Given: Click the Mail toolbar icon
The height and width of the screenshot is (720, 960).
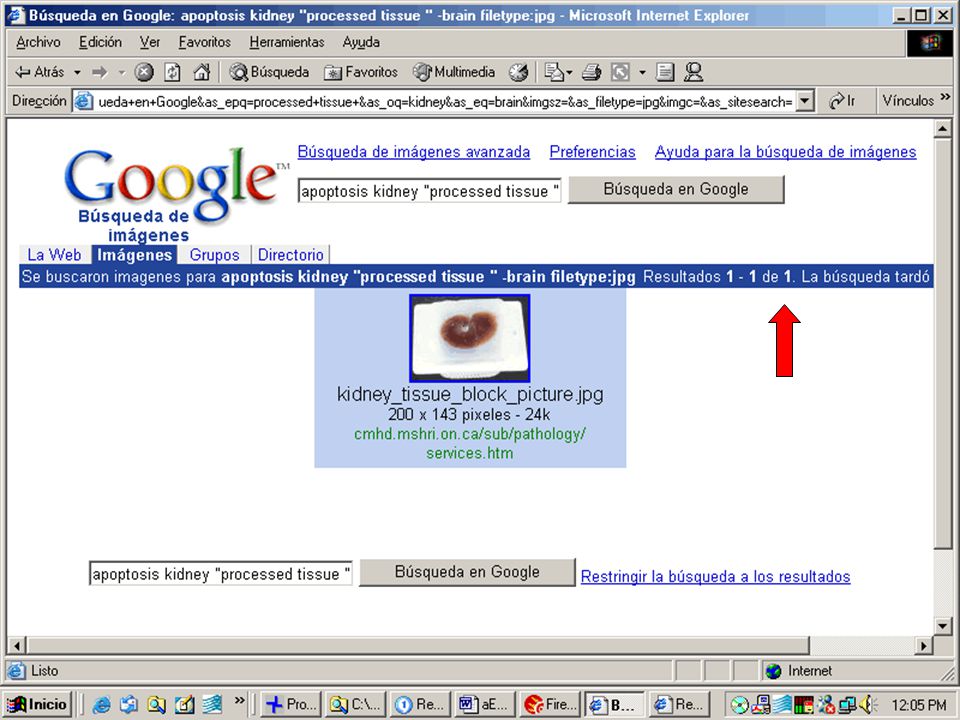Looking at the screenshot, I should 554,72.
